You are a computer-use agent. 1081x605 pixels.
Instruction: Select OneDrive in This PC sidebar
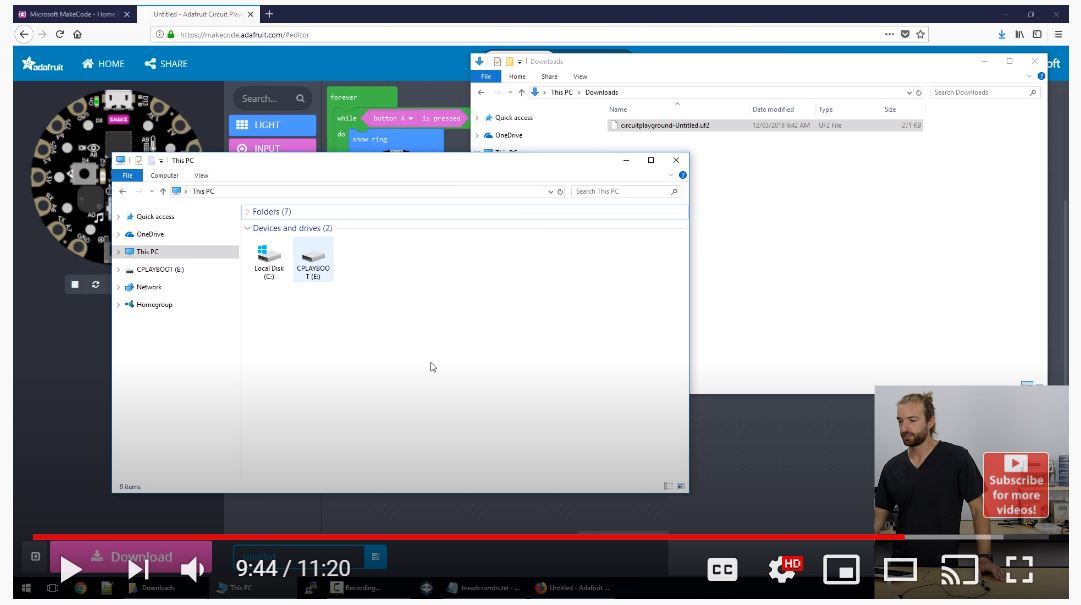click(150, 234)
